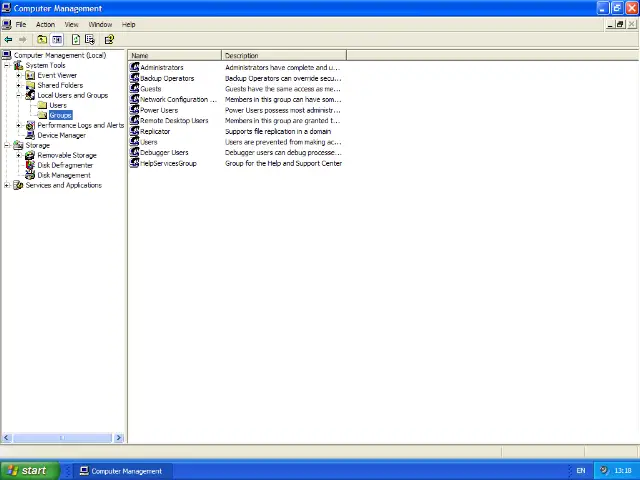Click the Users group icon in list
This screenshot has width=640, height=480.
tap(134, 141)
